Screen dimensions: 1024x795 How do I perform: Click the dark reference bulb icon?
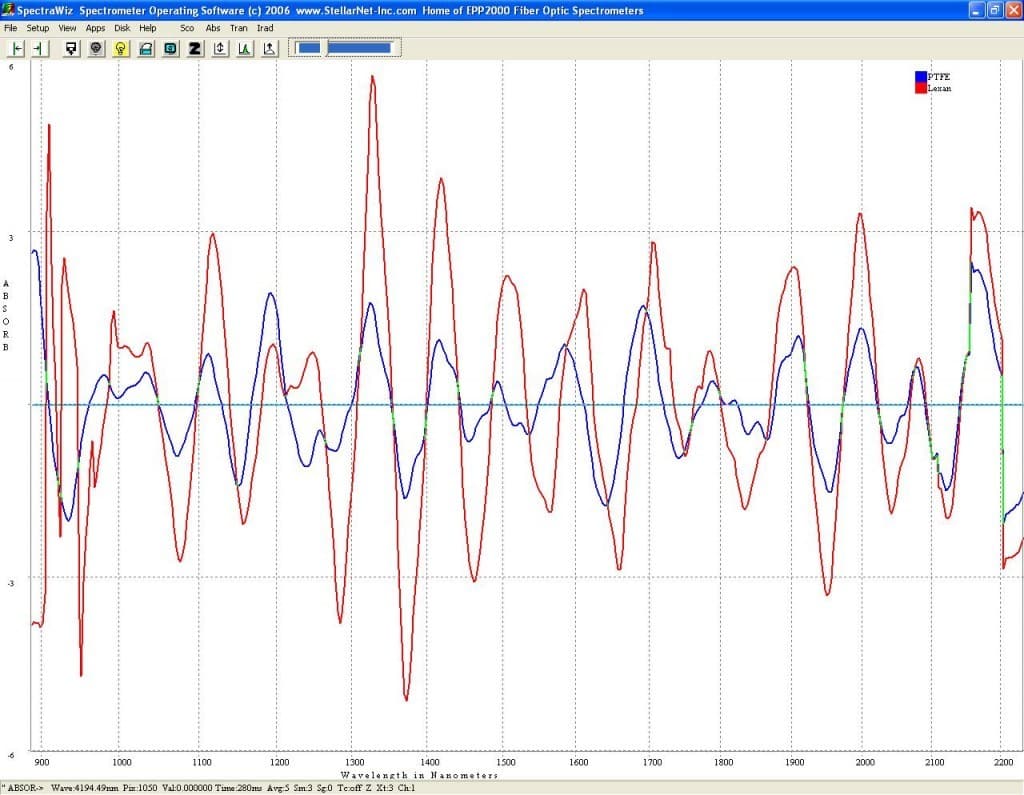(x=96, y=48)
